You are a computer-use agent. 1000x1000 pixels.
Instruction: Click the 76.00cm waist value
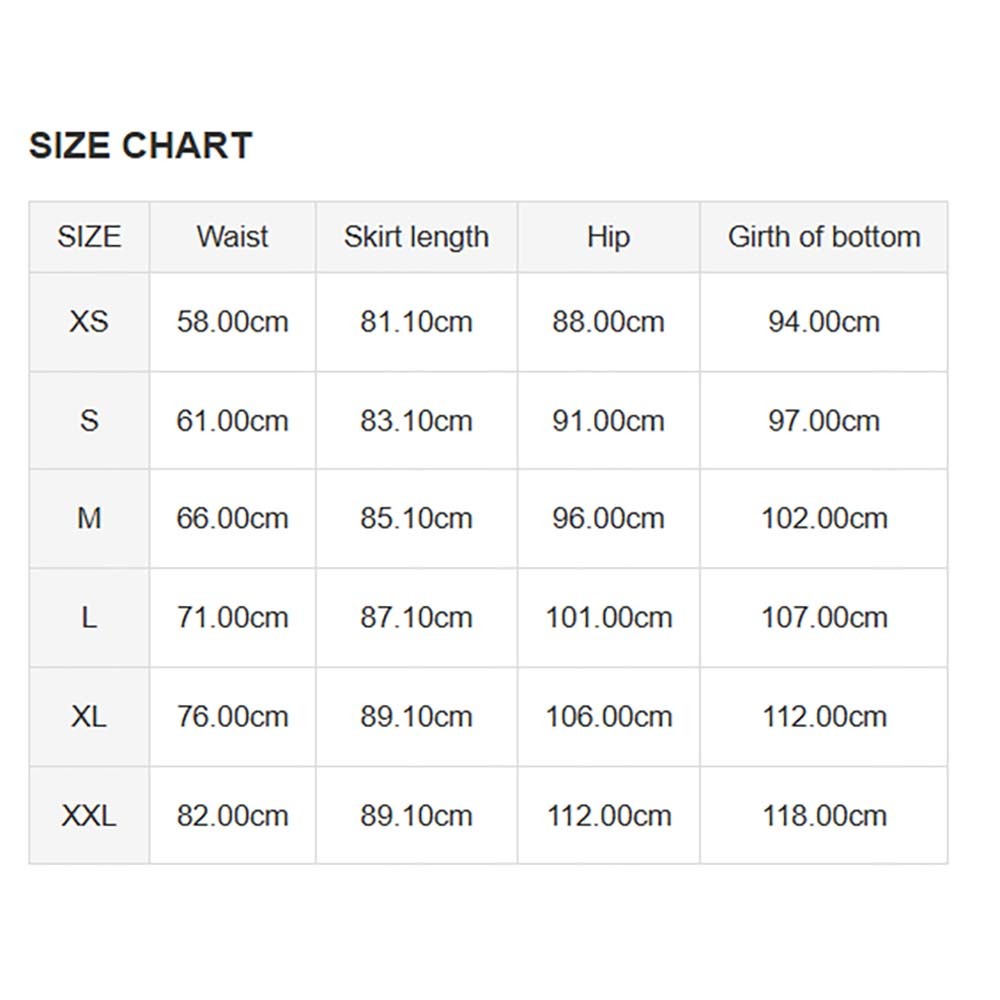coord(232,717)
